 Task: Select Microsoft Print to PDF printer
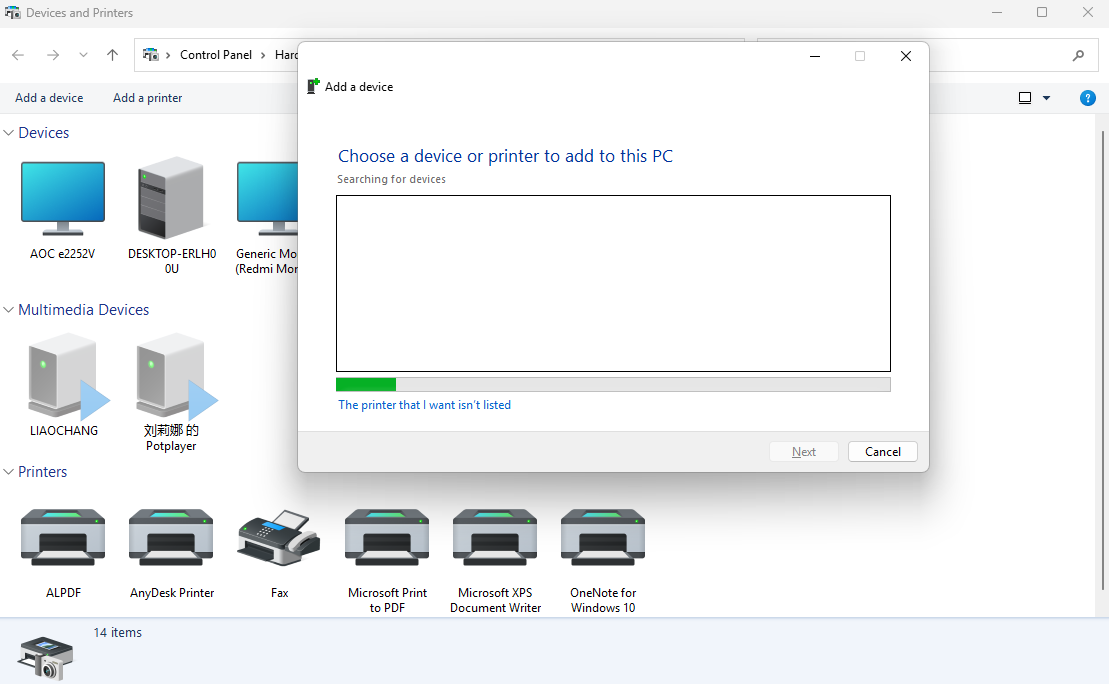(387, 539)
